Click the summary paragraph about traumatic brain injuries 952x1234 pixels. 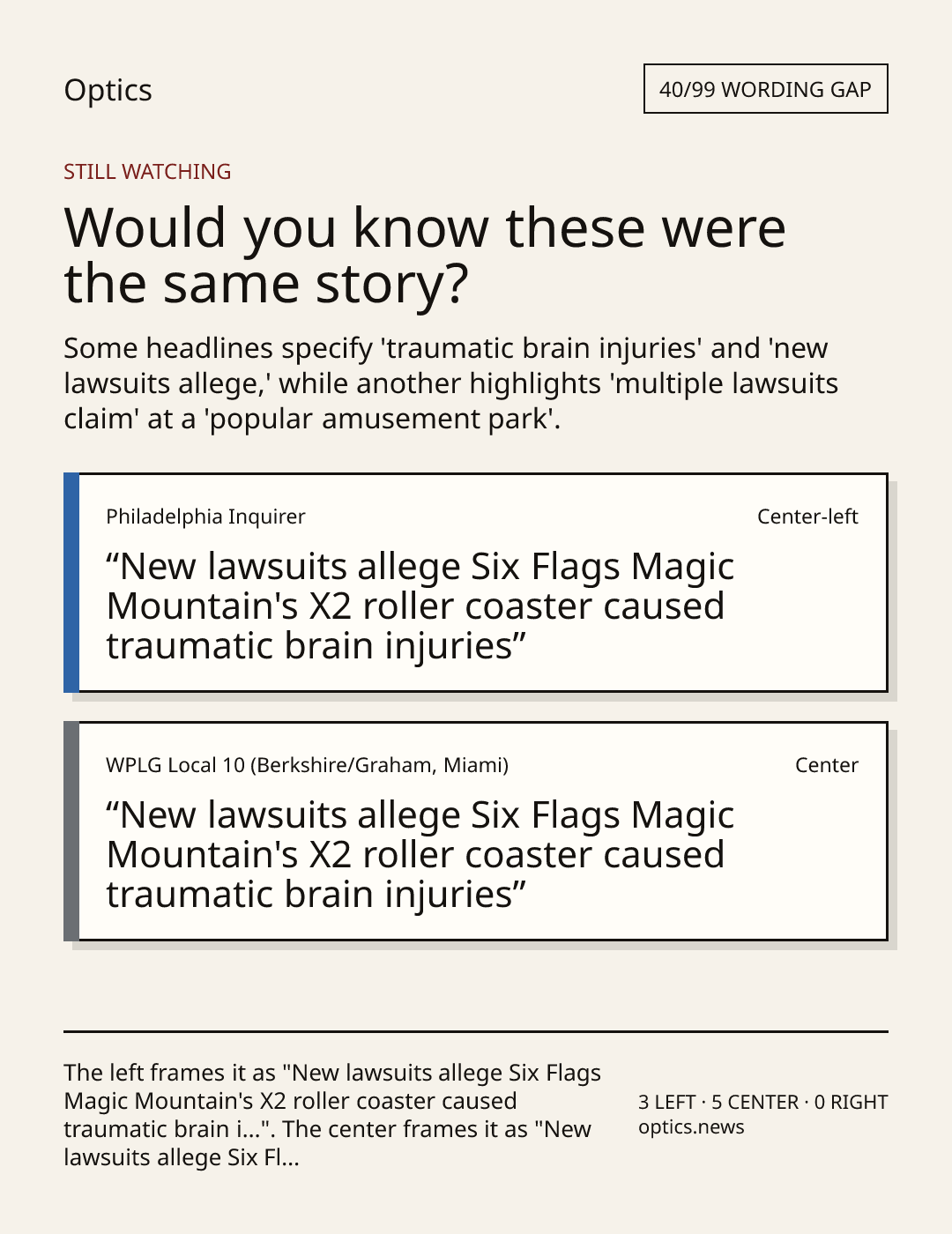450,383
